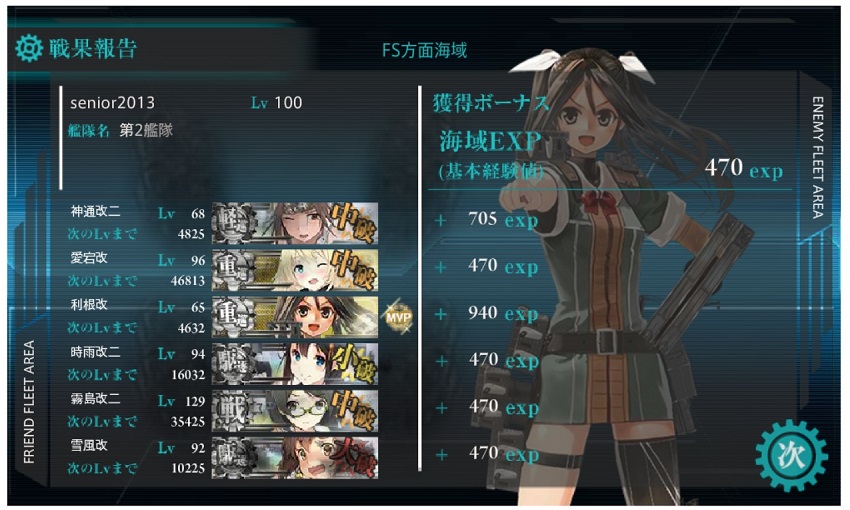
Task: Click the 軽 ship-type icon on 神通改二 banner
Action: click(230, 224)
